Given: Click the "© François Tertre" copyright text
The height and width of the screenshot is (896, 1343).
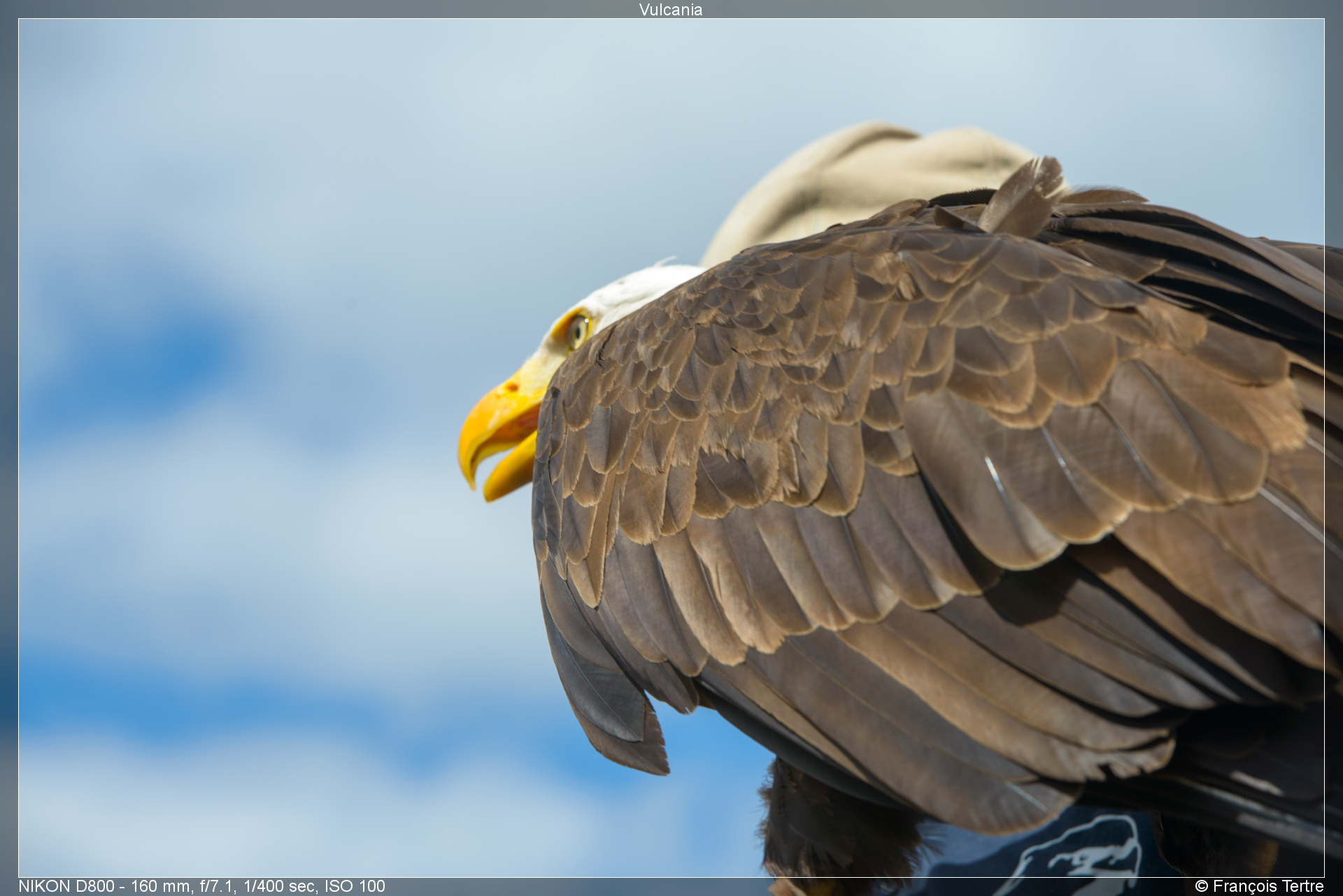Looking at the screenshot, I should 1259,886.
